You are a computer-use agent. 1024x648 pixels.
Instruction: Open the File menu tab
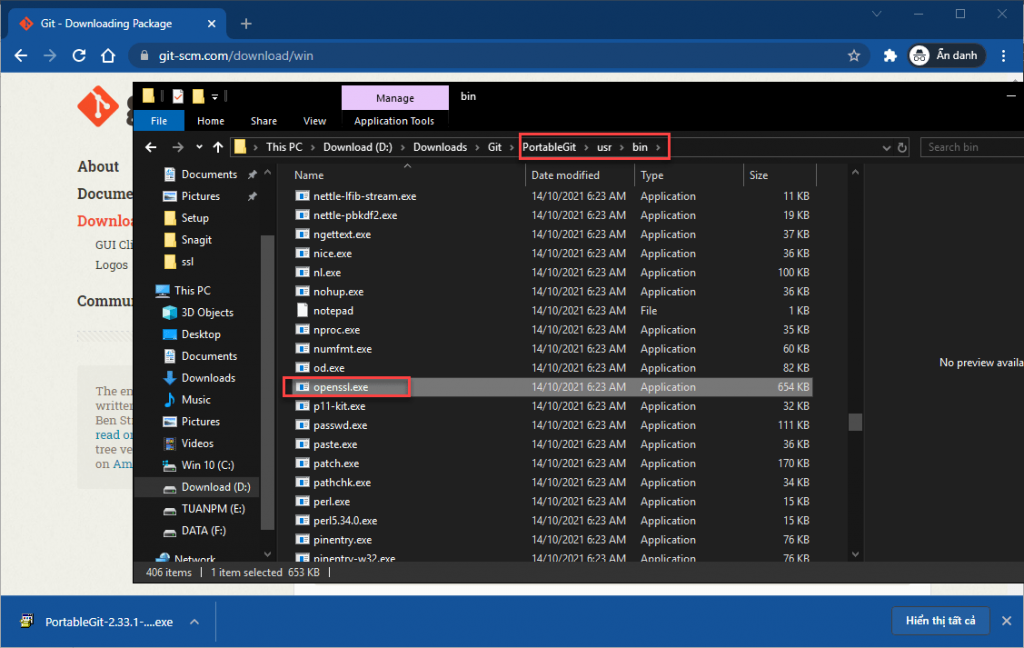coord(159,121)
